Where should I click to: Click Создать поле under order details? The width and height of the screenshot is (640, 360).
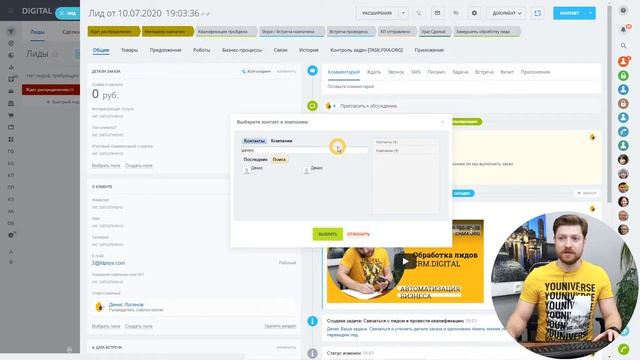(x=139, y=166)
